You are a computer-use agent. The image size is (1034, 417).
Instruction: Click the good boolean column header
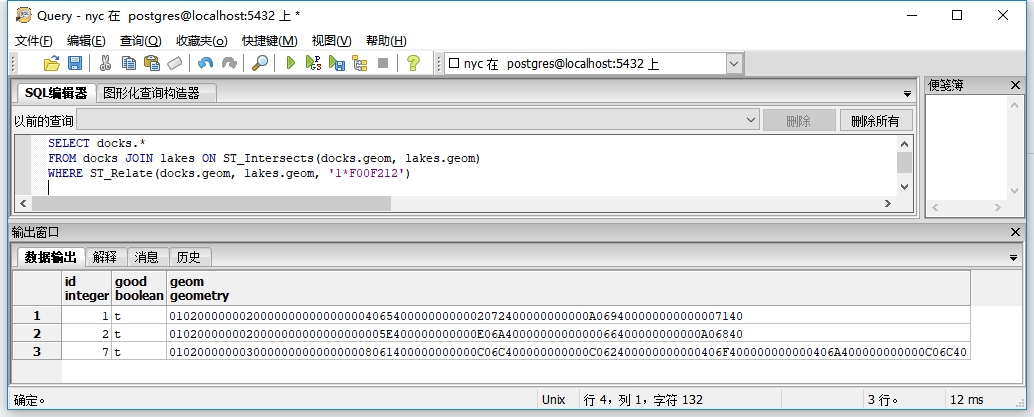(138, 288)
